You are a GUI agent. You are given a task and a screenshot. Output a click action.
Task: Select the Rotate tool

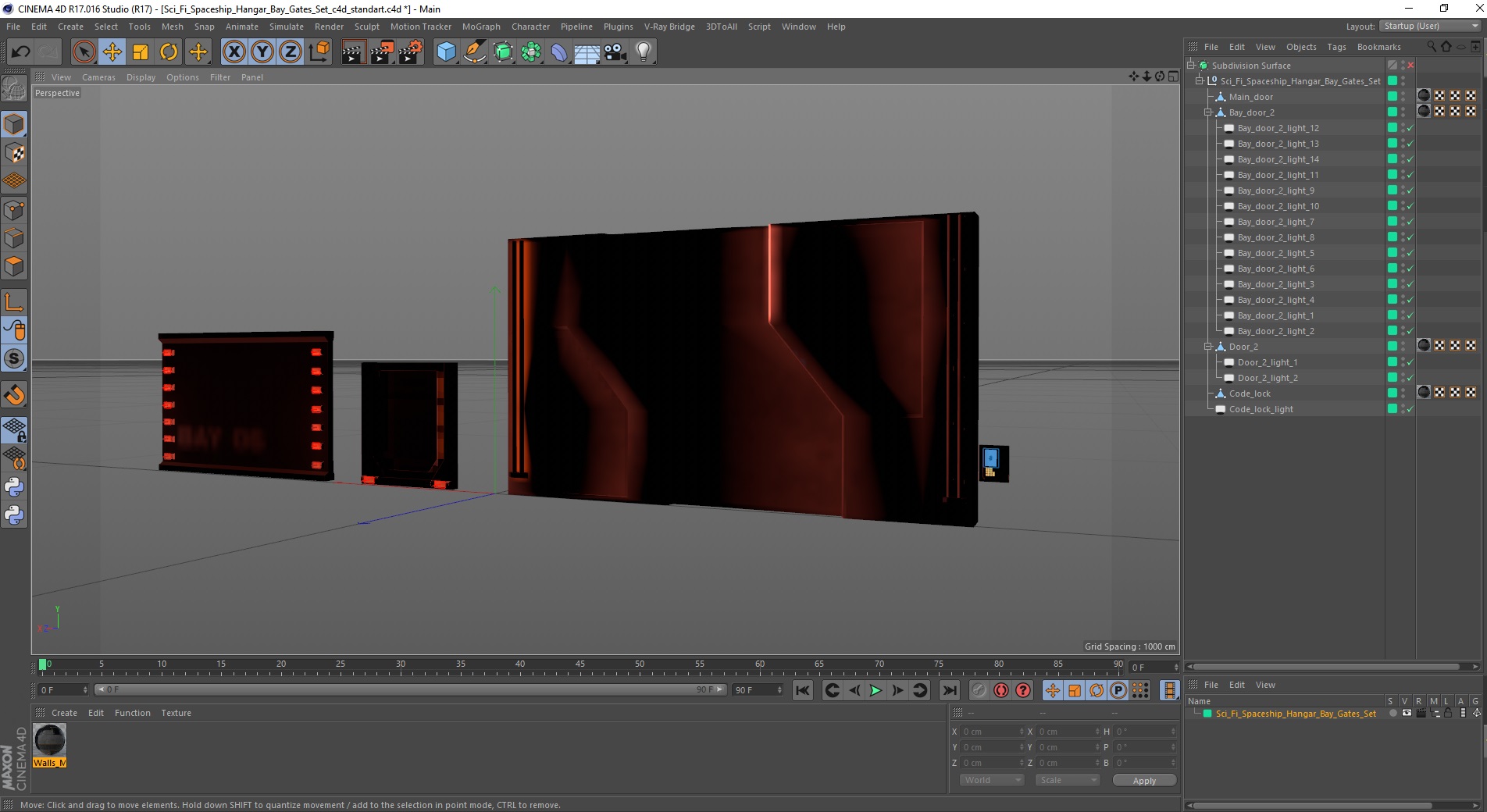169,52
